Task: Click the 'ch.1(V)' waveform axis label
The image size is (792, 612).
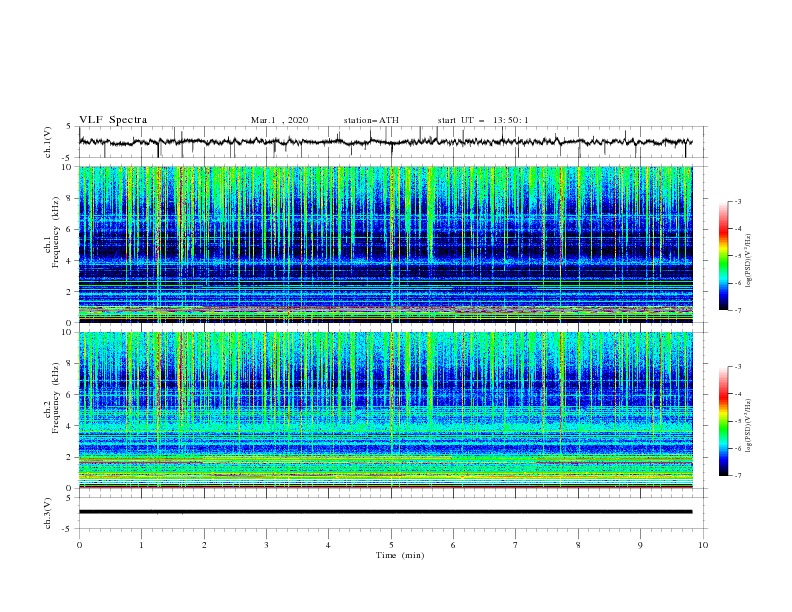Action: (48, 142)
